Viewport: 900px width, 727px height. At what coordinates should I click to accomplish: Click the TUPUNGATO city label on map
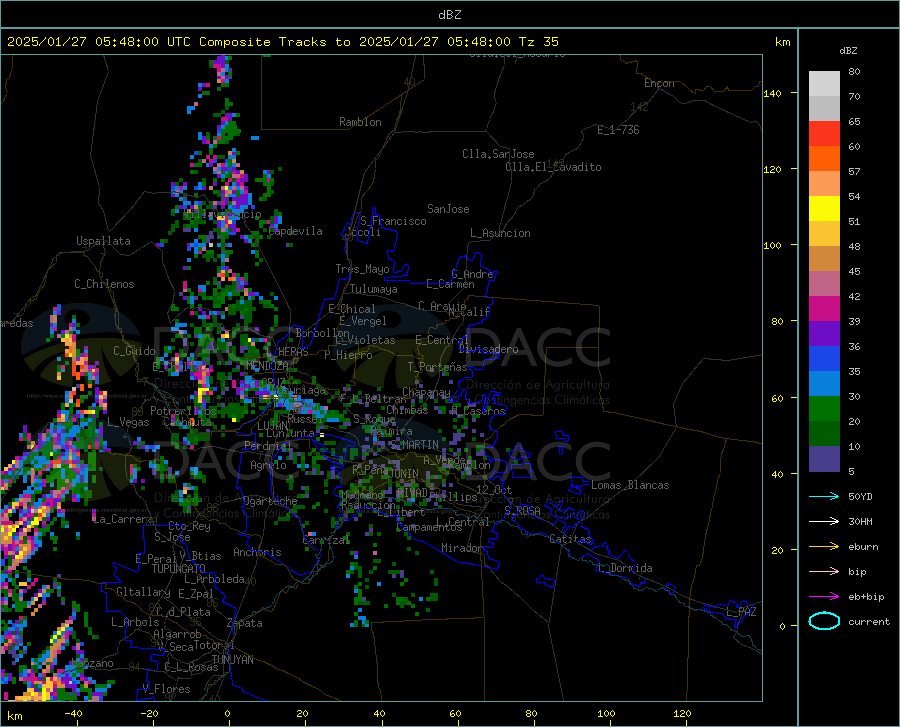(179, 569)
